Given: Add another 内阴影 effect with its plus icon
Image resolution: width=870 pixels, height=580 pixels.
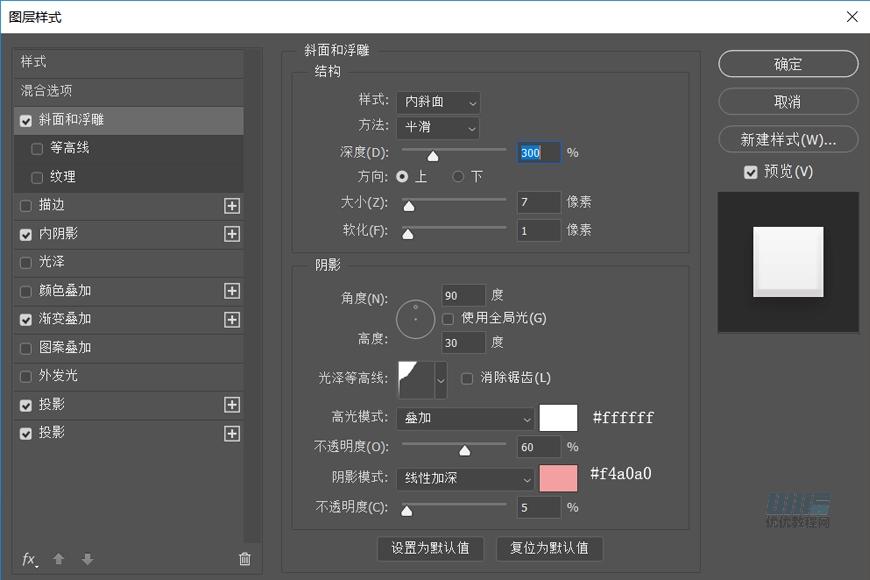Looking at the screenshot, I should coord(232,234).
